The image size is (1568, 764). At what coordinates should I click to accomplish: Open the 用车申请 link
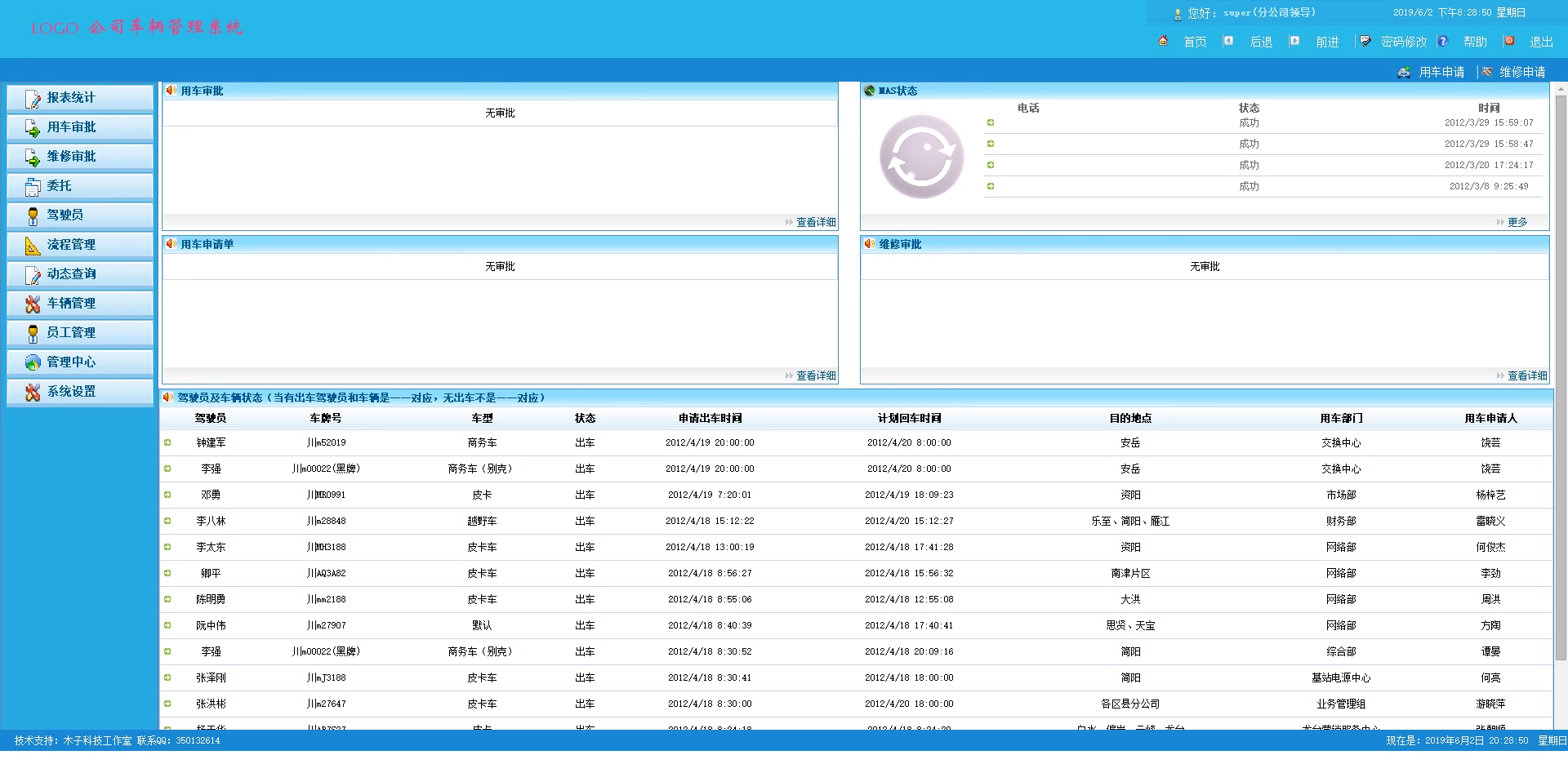(x=1441, y=72)
